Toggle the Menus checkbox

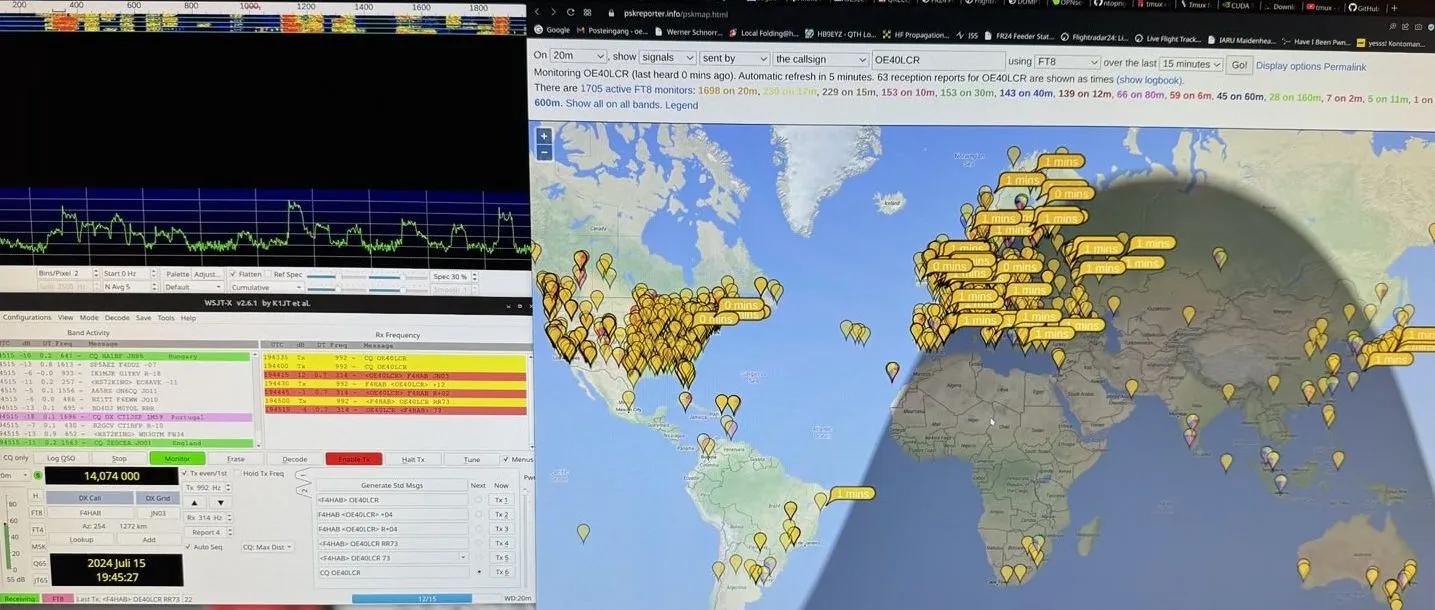(505, 460)
